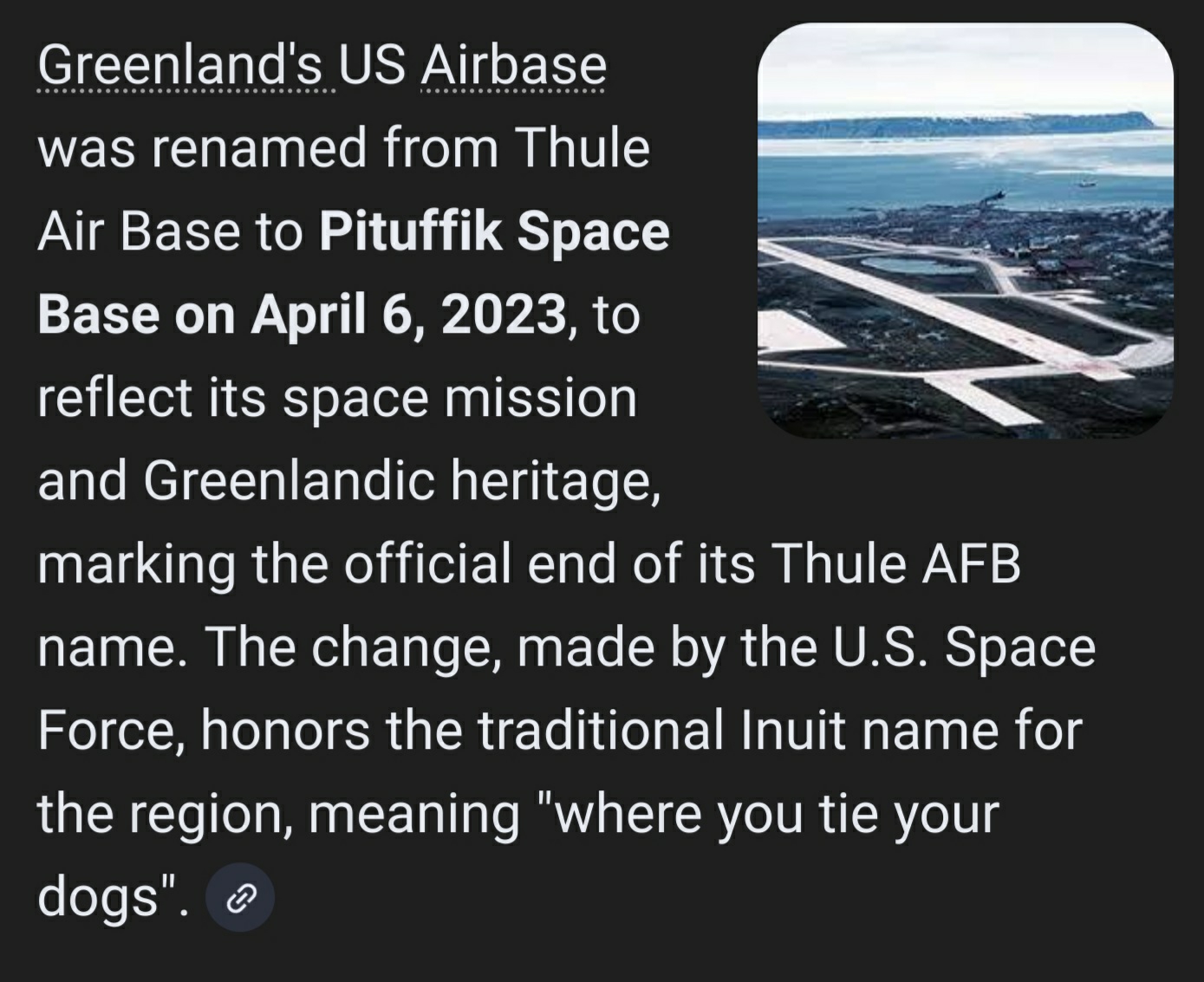
Task: Click the line "was renamed from Thule"
Action: pos(343,148)
